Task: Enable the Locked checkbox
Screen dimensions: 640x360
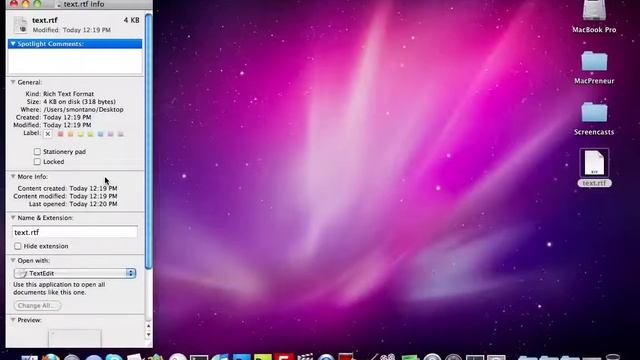Action: [x=37, y=162]
